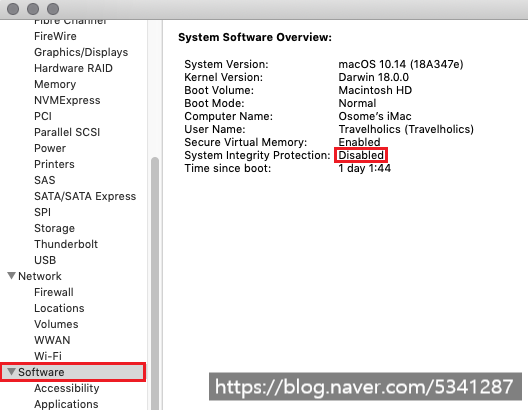The width and height of the screenshot is (528, 410).
Task: Open Volumes under Network
Action: 56,324
